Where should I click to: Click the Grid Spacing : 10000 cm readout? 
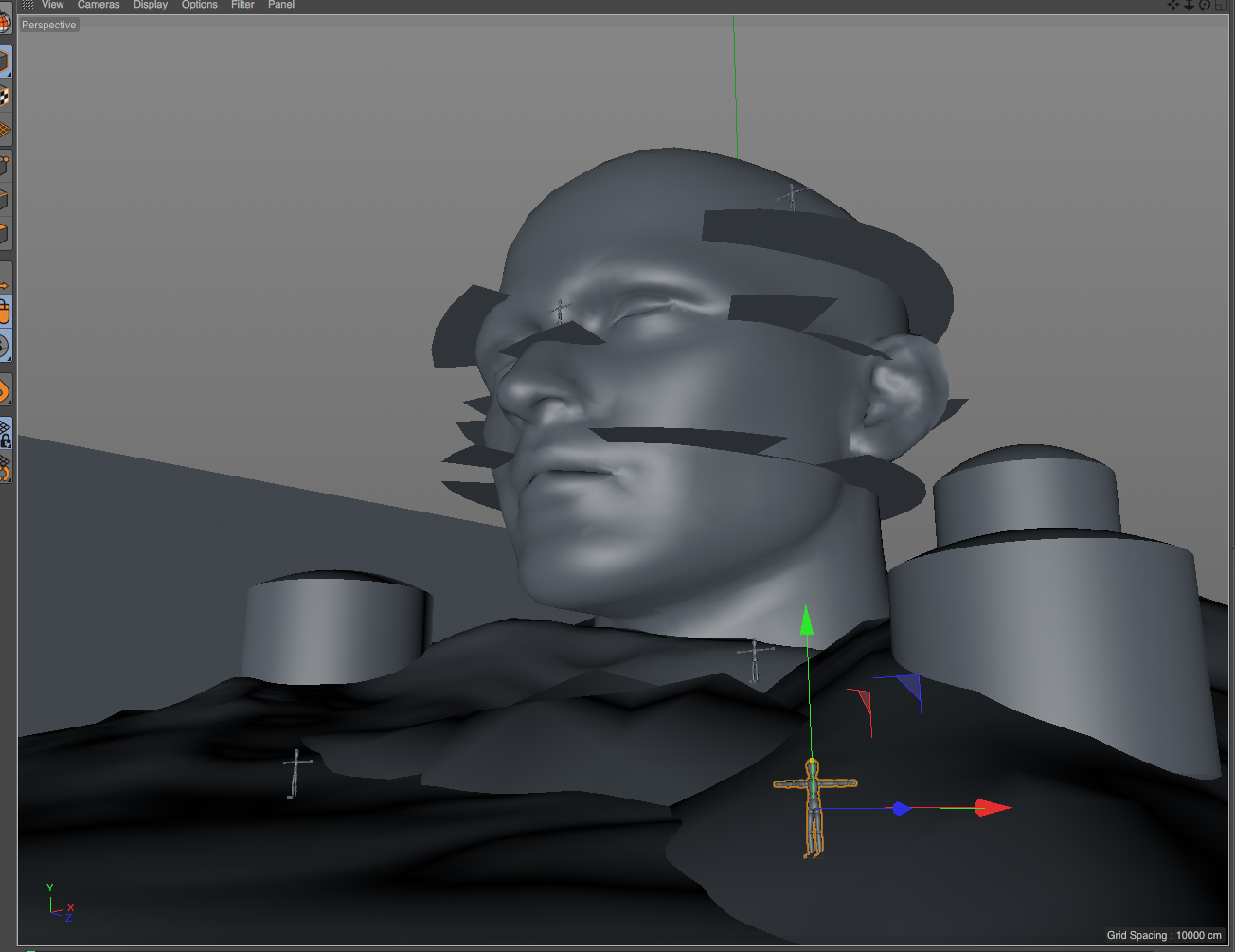click(x=1164, y=935)
